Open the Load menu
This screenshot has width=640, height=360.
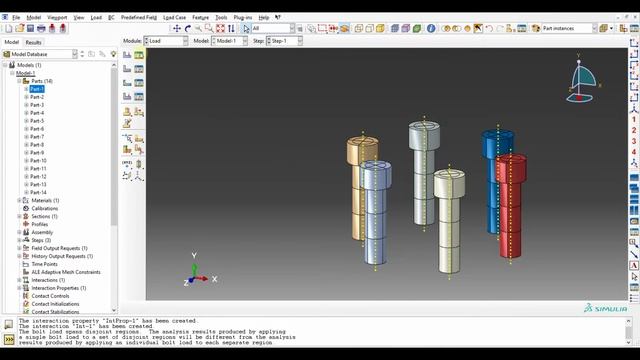tap(96, 18)
